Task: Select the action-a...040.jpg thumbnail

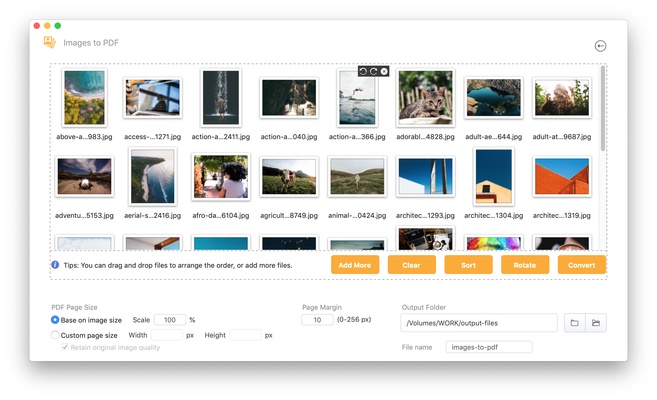Action: (289, 98)
